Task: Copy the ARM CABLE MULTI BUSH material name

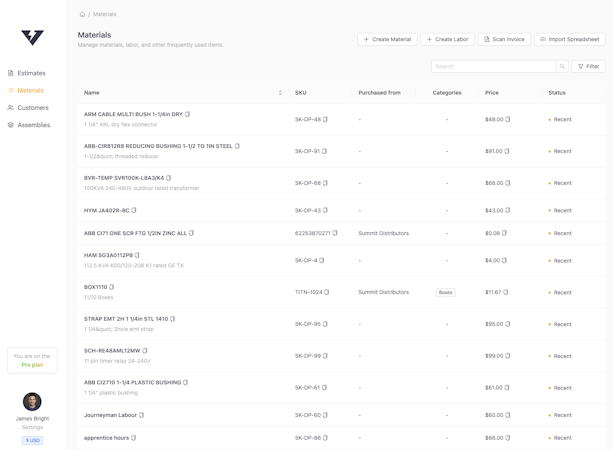Action: [x=187, y=114]
